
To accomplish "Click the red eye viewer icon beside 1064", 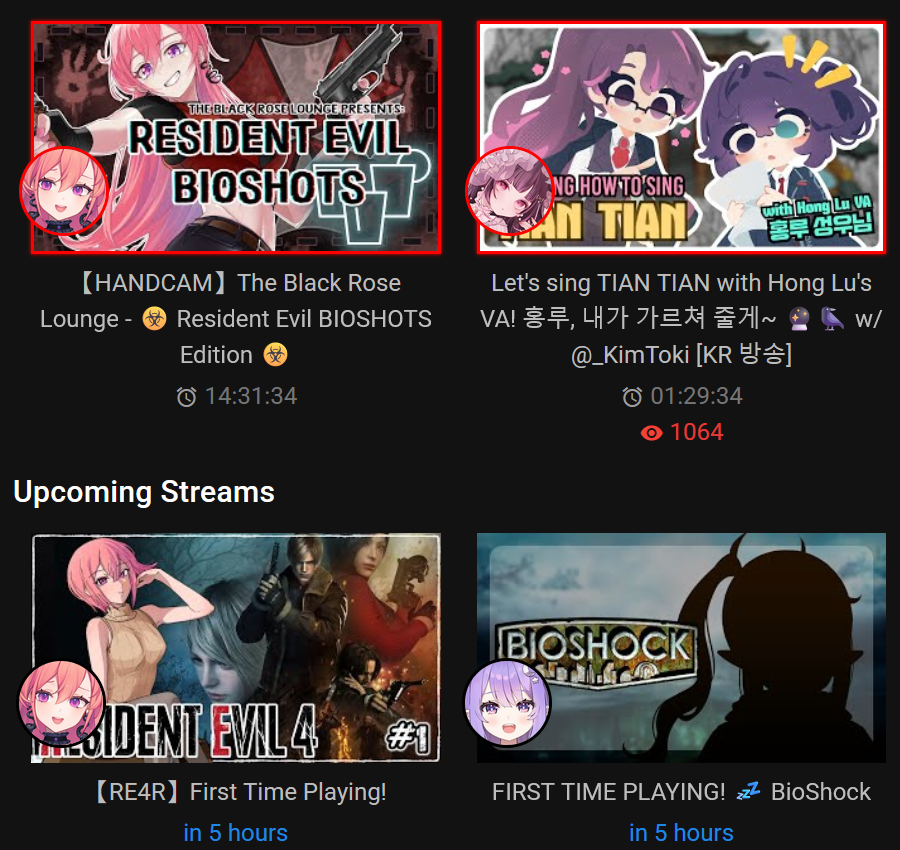I will pyautogui.click(x=651, y=433).
